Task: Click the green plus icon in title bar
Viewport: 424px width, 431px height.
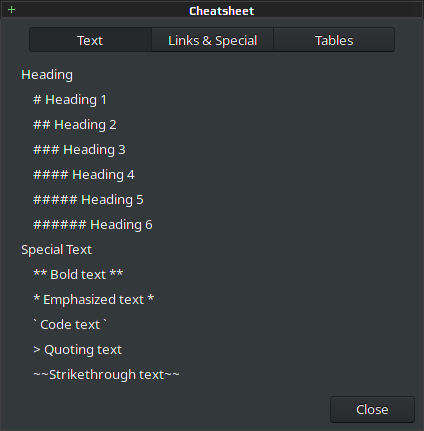Action: [x=11, y=10]
